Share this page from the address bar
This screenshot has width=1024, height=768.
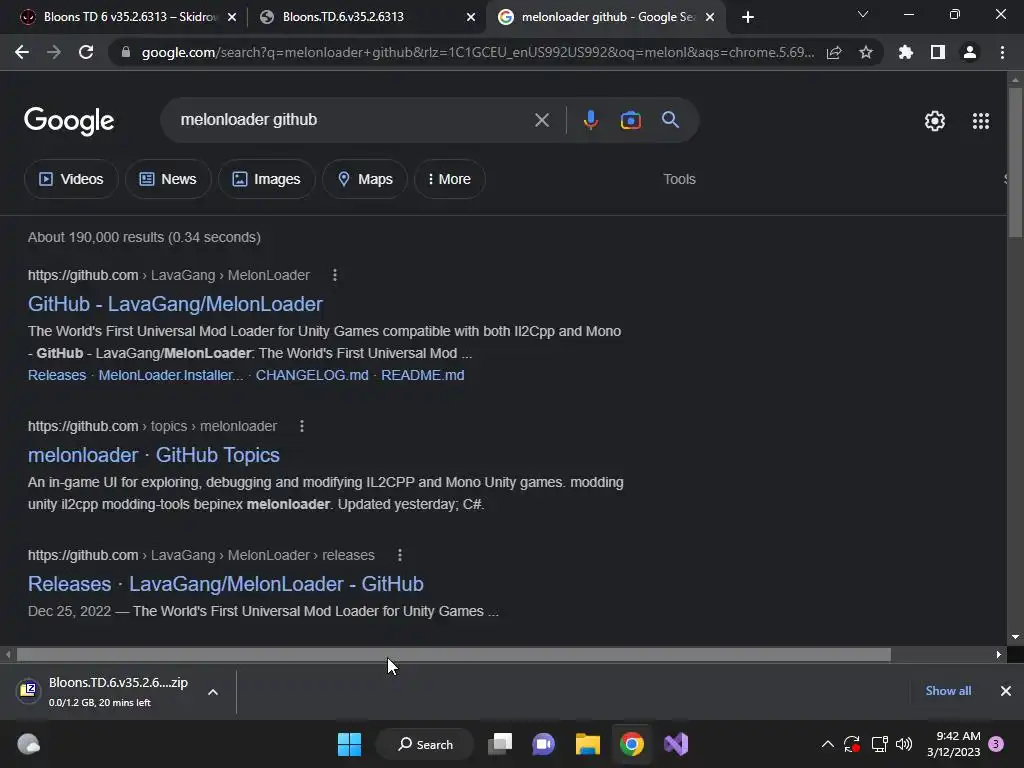tap(834, 52)
